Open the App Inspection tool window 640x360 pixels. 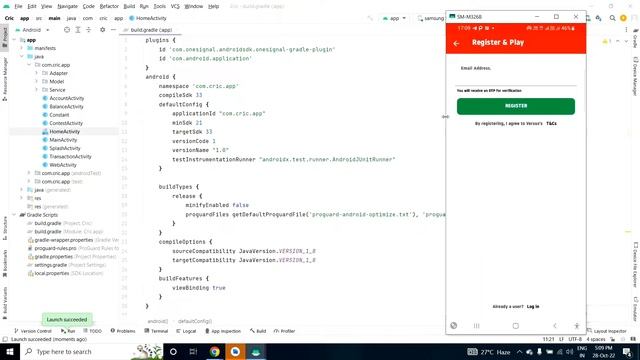tap(223, 331)
